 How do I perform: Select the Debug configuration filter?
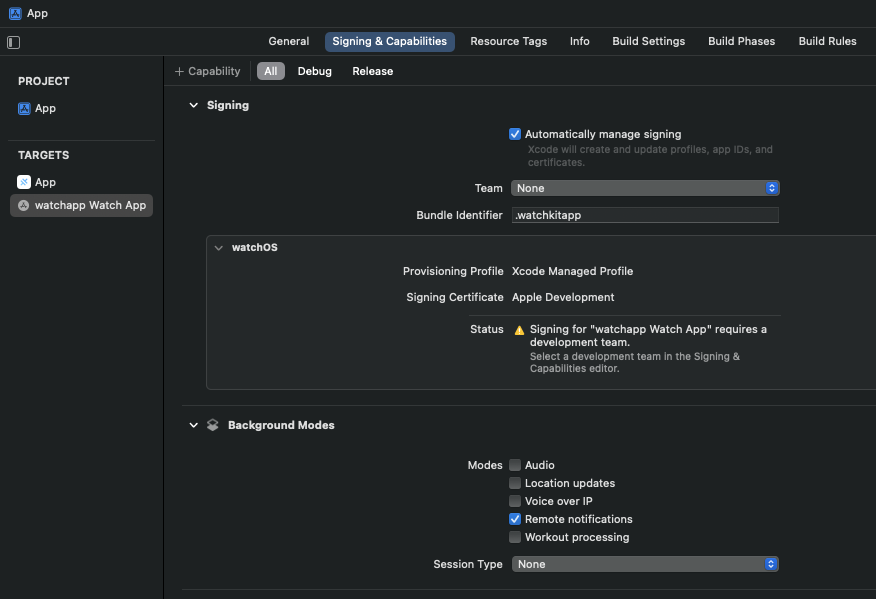(315, 71)
